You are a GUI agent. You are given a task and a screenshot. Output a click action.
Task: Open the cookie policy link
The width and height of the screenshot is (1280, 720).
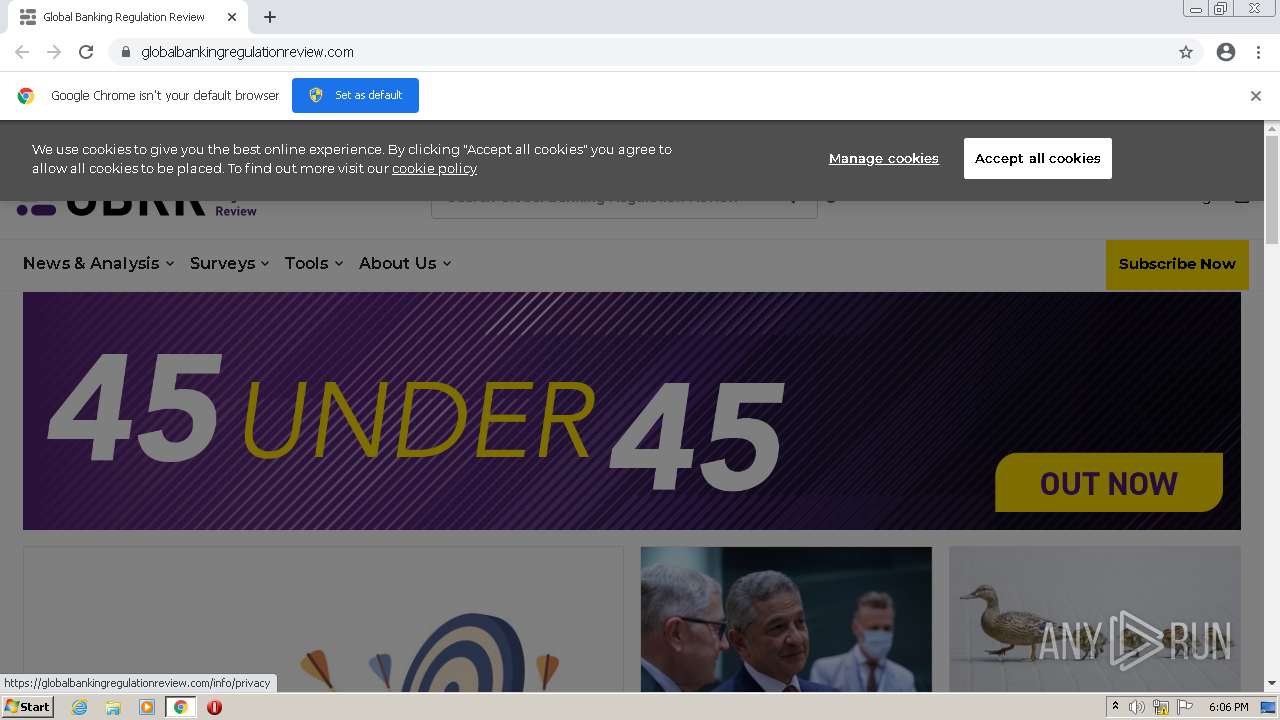point(434,168)
